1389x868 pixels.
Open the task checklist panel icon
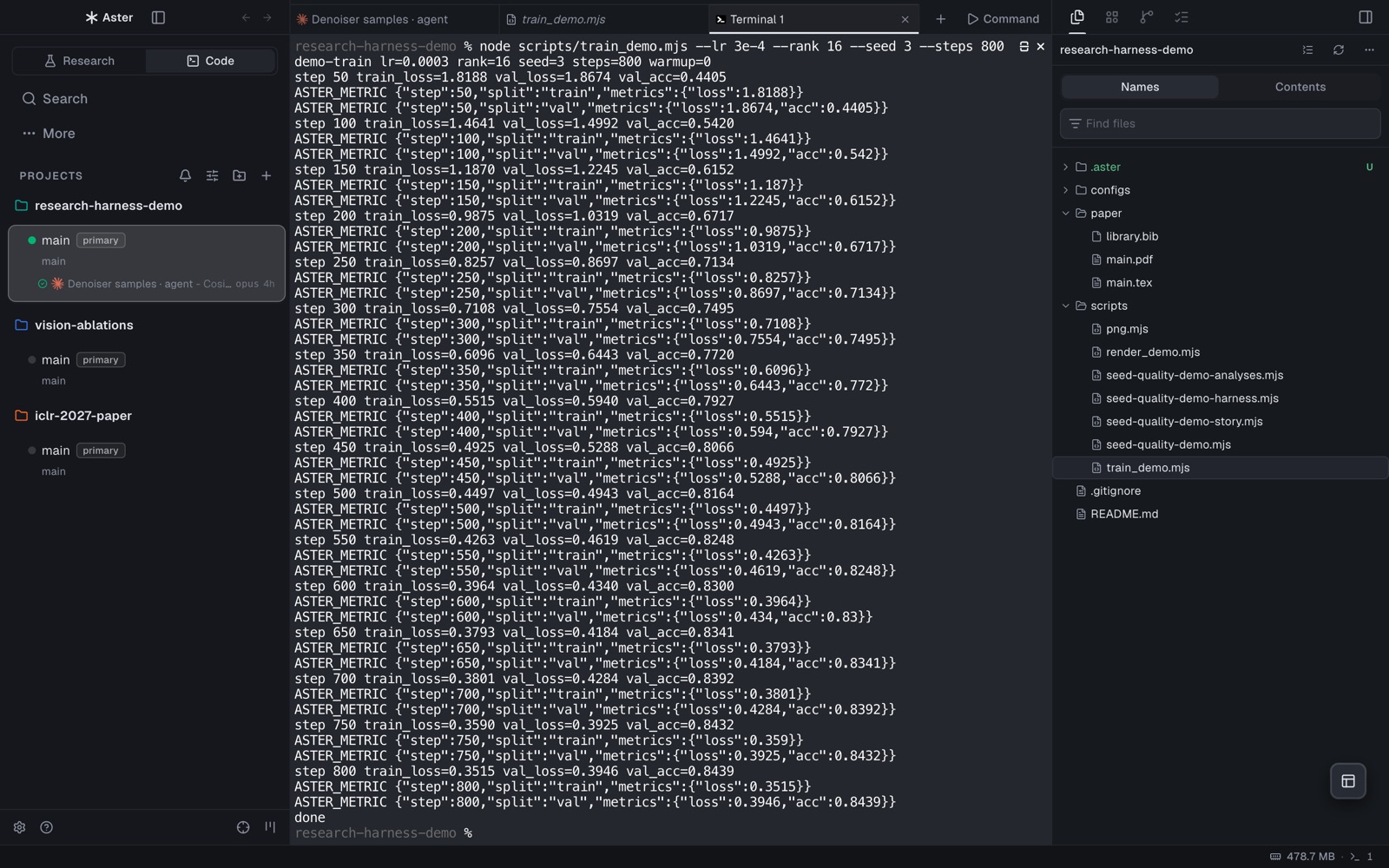pyautogui.click(x=1182, y=16)
